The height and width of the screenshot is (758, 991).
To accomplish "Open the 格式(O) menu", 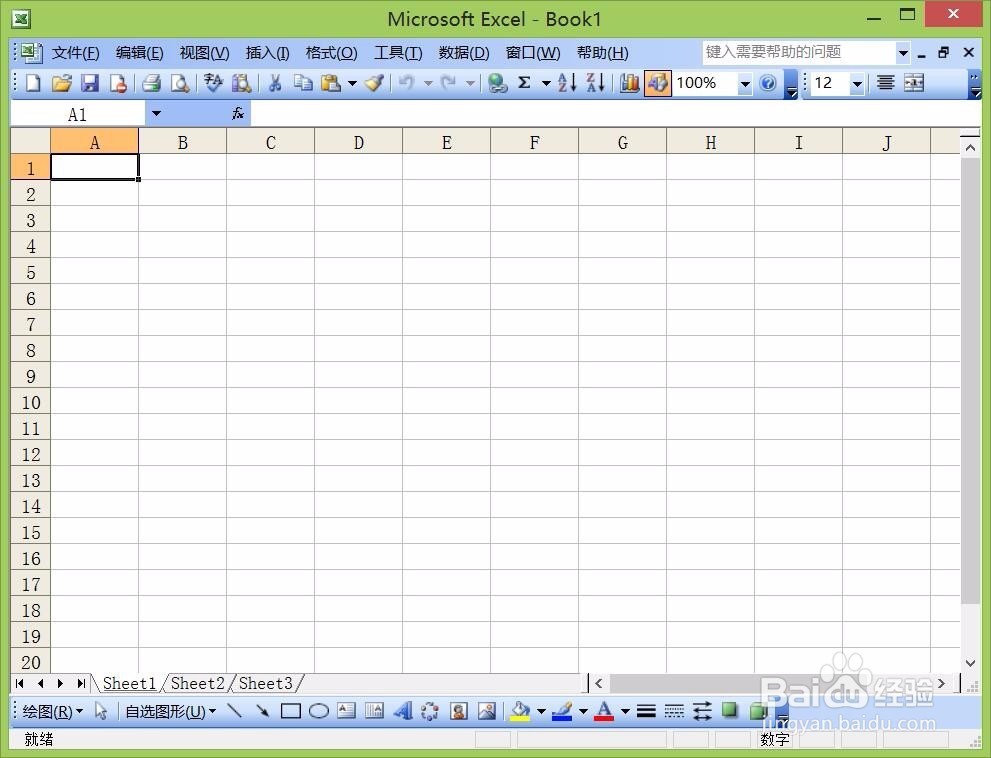I will click(x=331, y=52).
